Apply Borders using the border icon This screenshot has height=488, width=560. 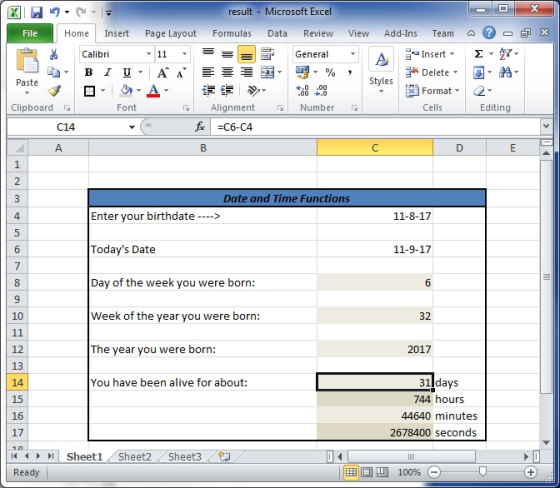tap(89, 91)
